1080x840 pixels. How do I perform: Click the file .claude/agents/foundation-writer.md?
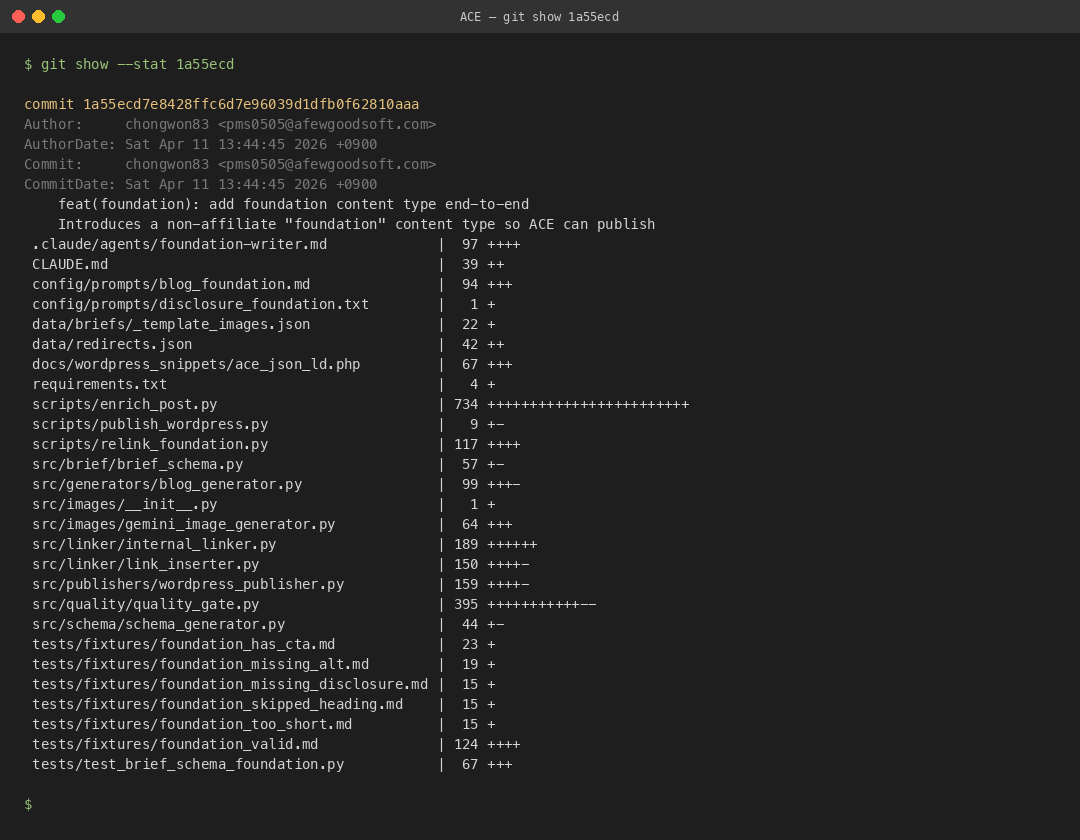pos(179,244)
